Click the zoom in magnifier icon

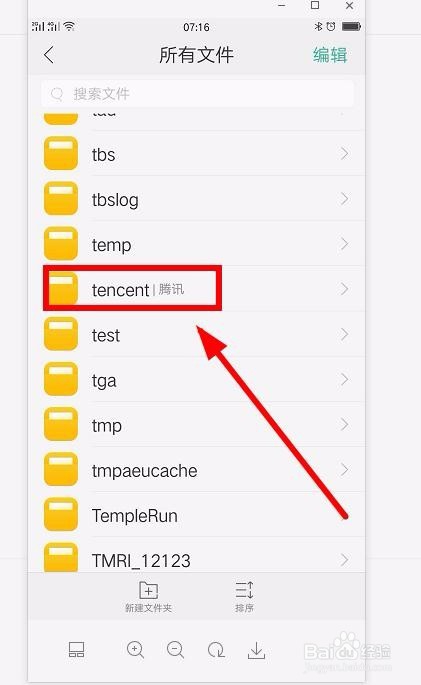click(135, 650)
